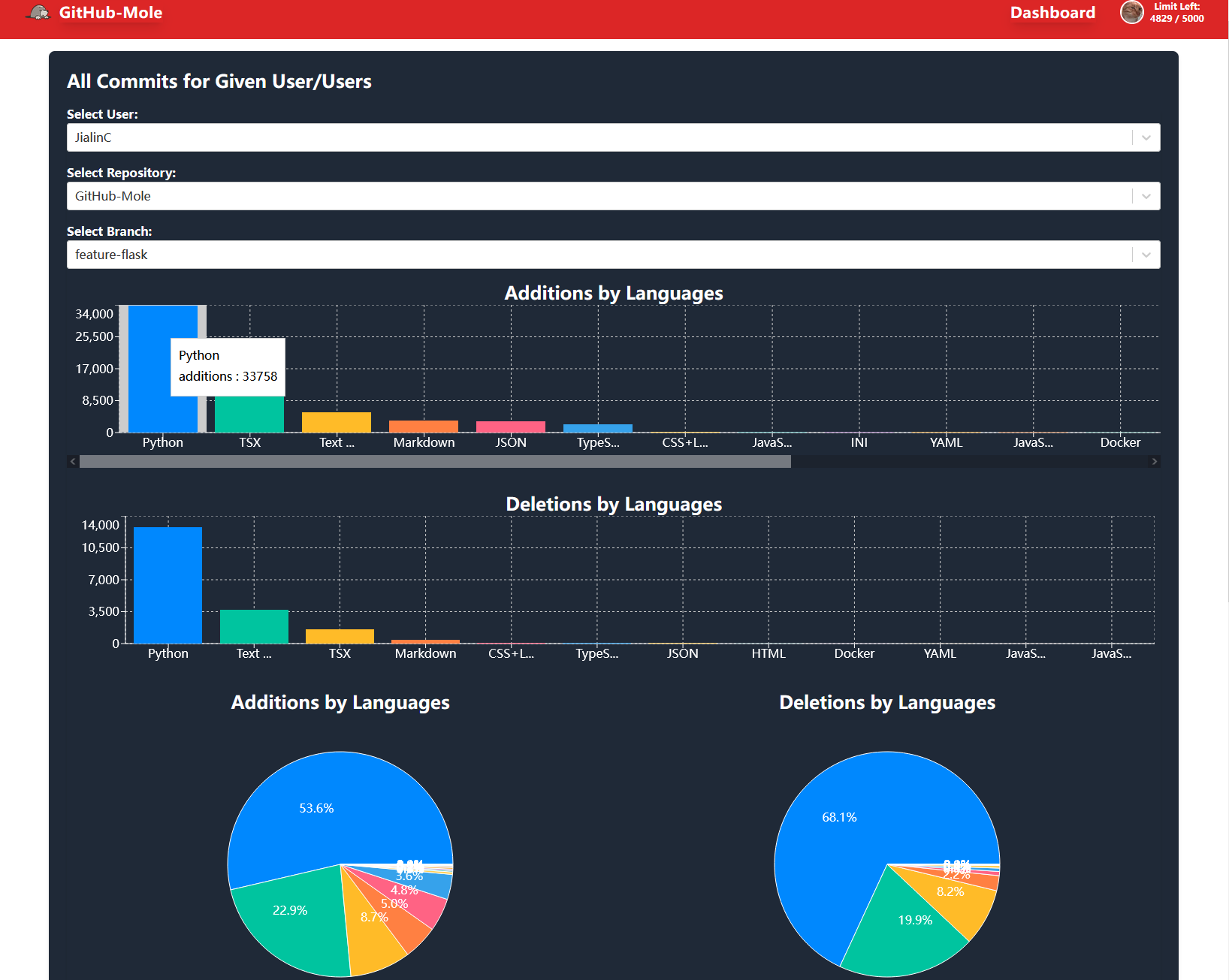
Task: Click the profile avatar in the top bar
Action: (1131, 13)
